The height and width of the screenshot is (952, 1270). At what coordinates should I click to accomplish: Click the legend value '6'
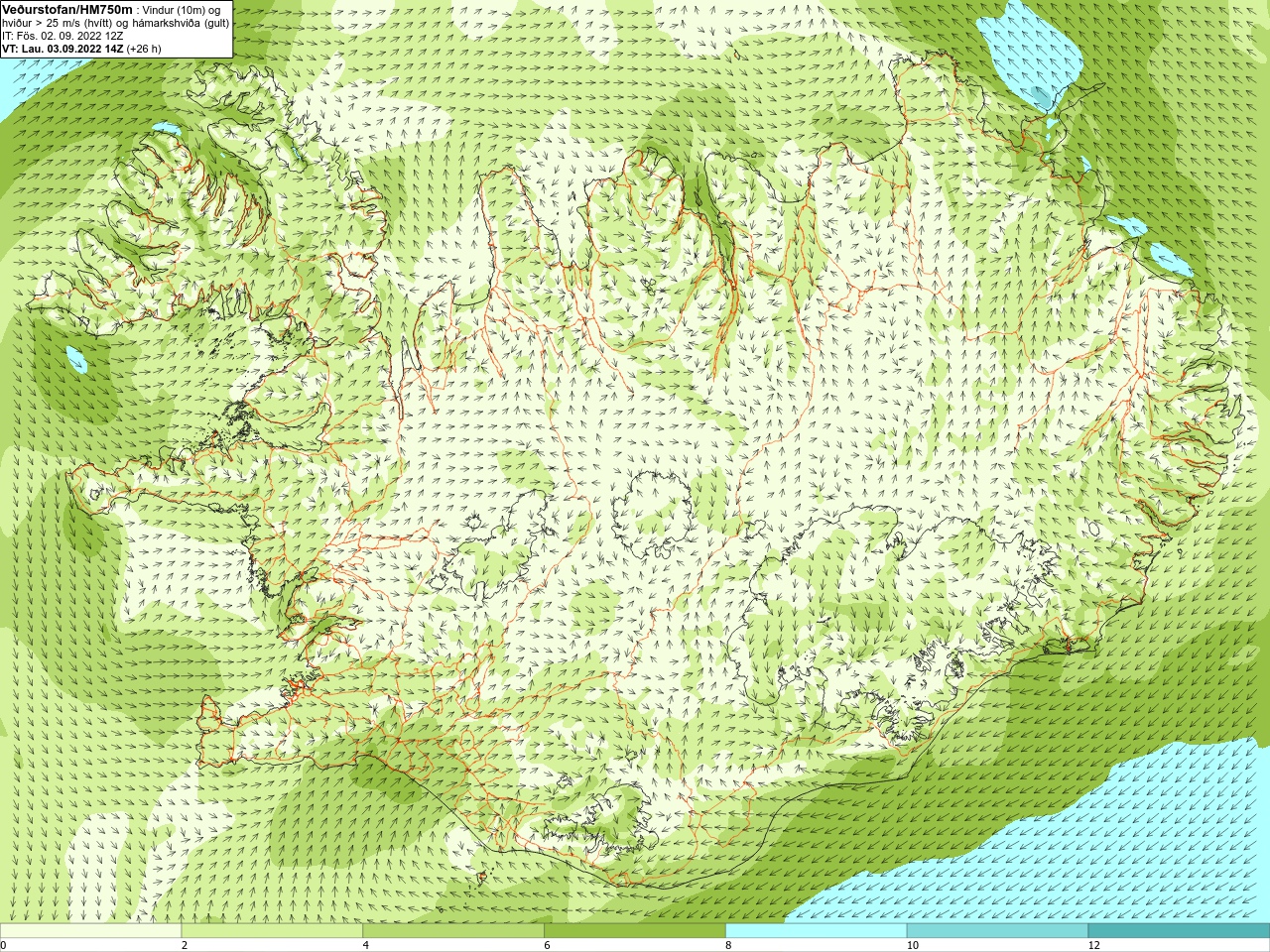(x=548, y=945)
